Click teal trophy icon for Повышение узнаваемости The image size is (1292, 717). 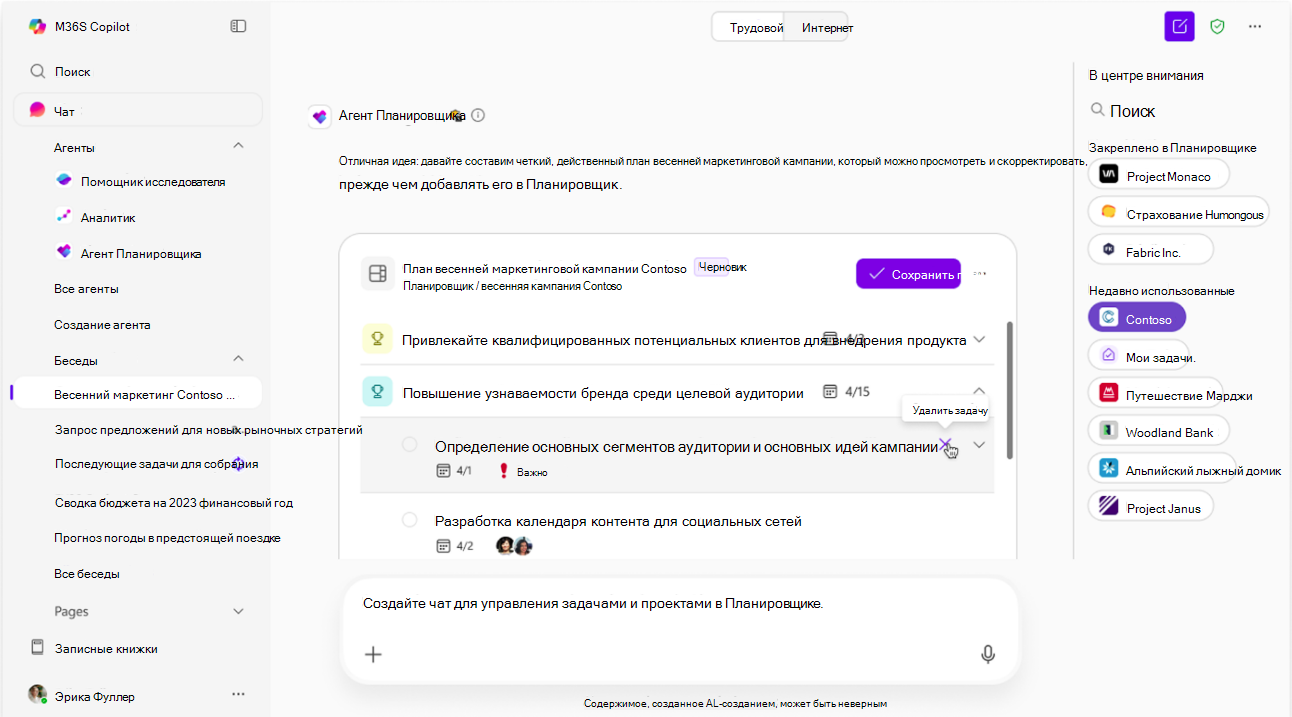(377, 392)
